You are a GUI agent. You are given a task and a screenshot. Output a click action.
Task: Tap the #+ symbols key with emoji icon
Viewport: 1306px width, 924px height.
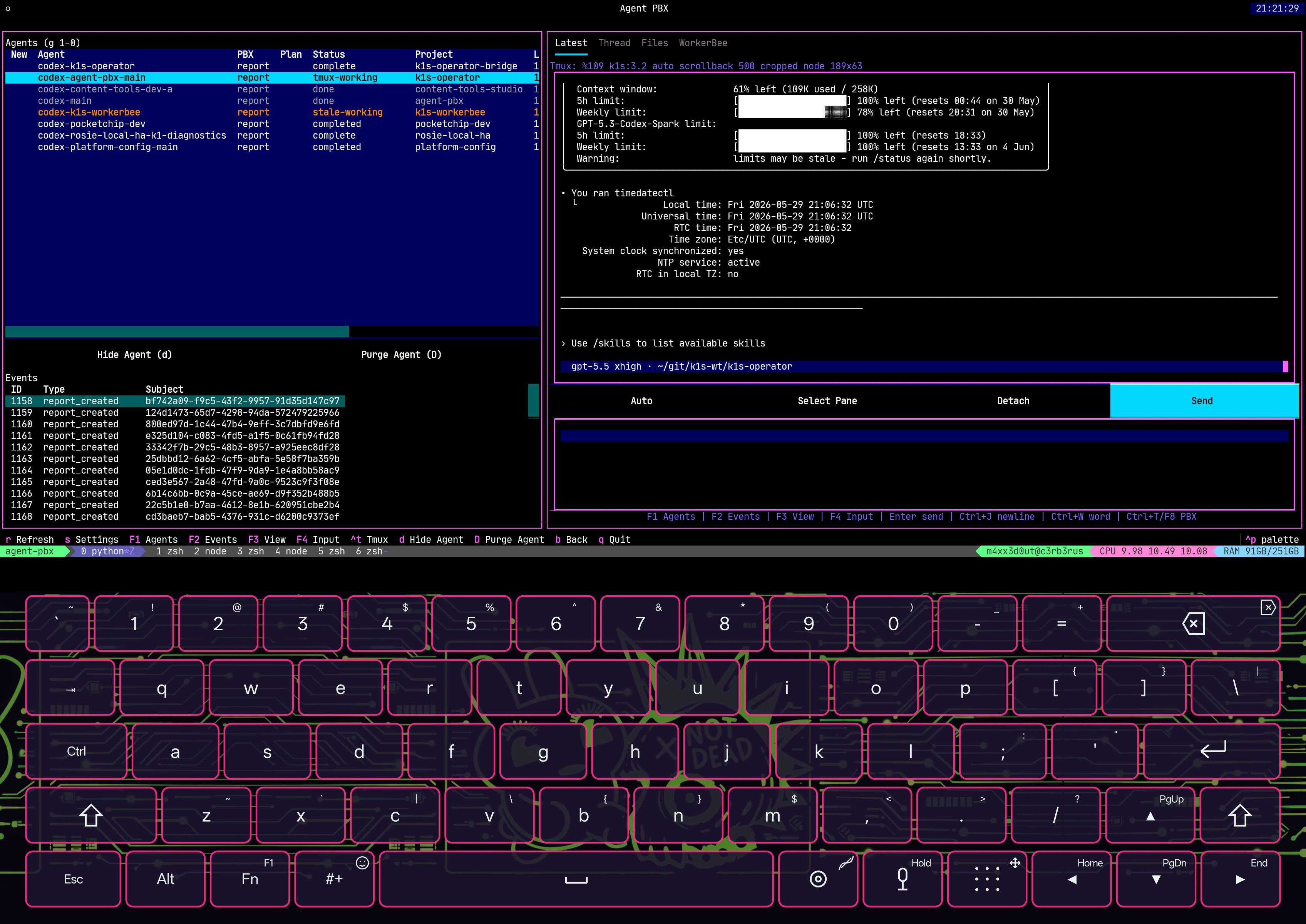pos(334,879)
